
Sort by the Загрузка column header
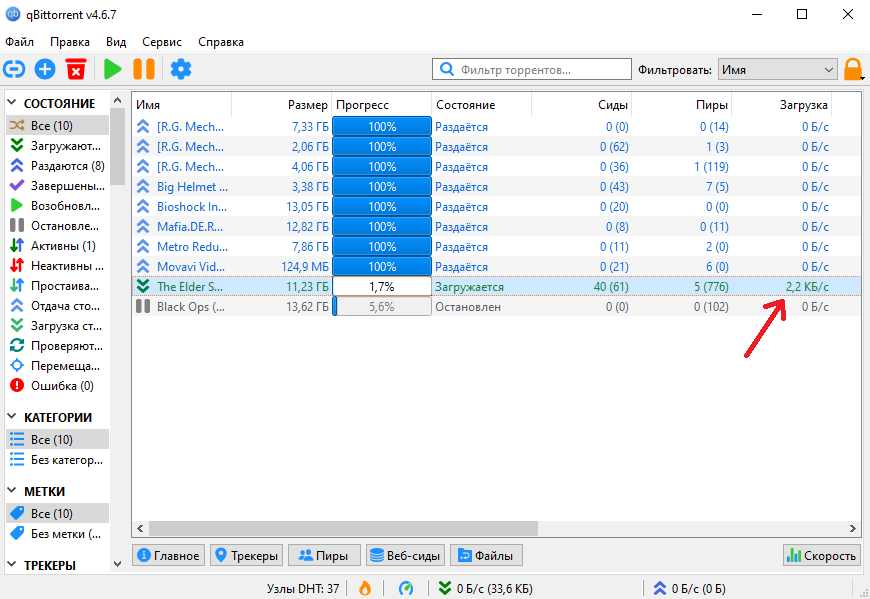781,105
